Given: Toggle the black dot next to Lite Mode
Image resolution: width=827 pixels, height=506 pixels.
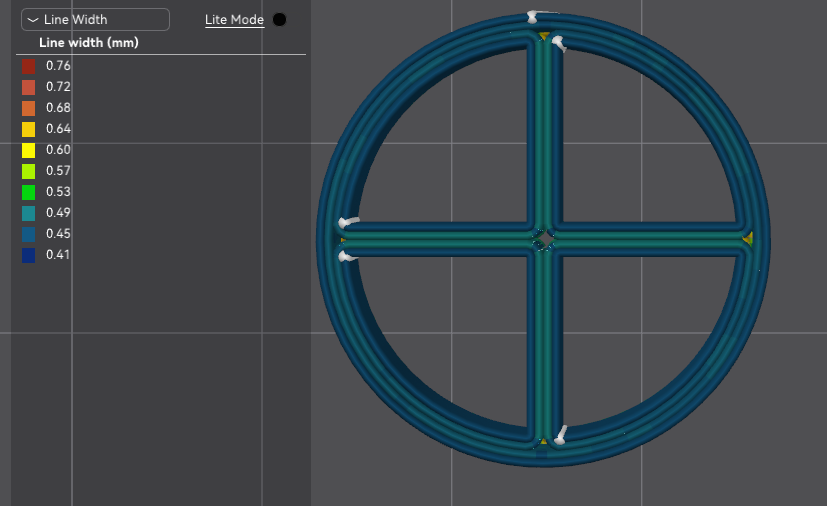Looking at the screenshot, I should (x=279, y=20).
